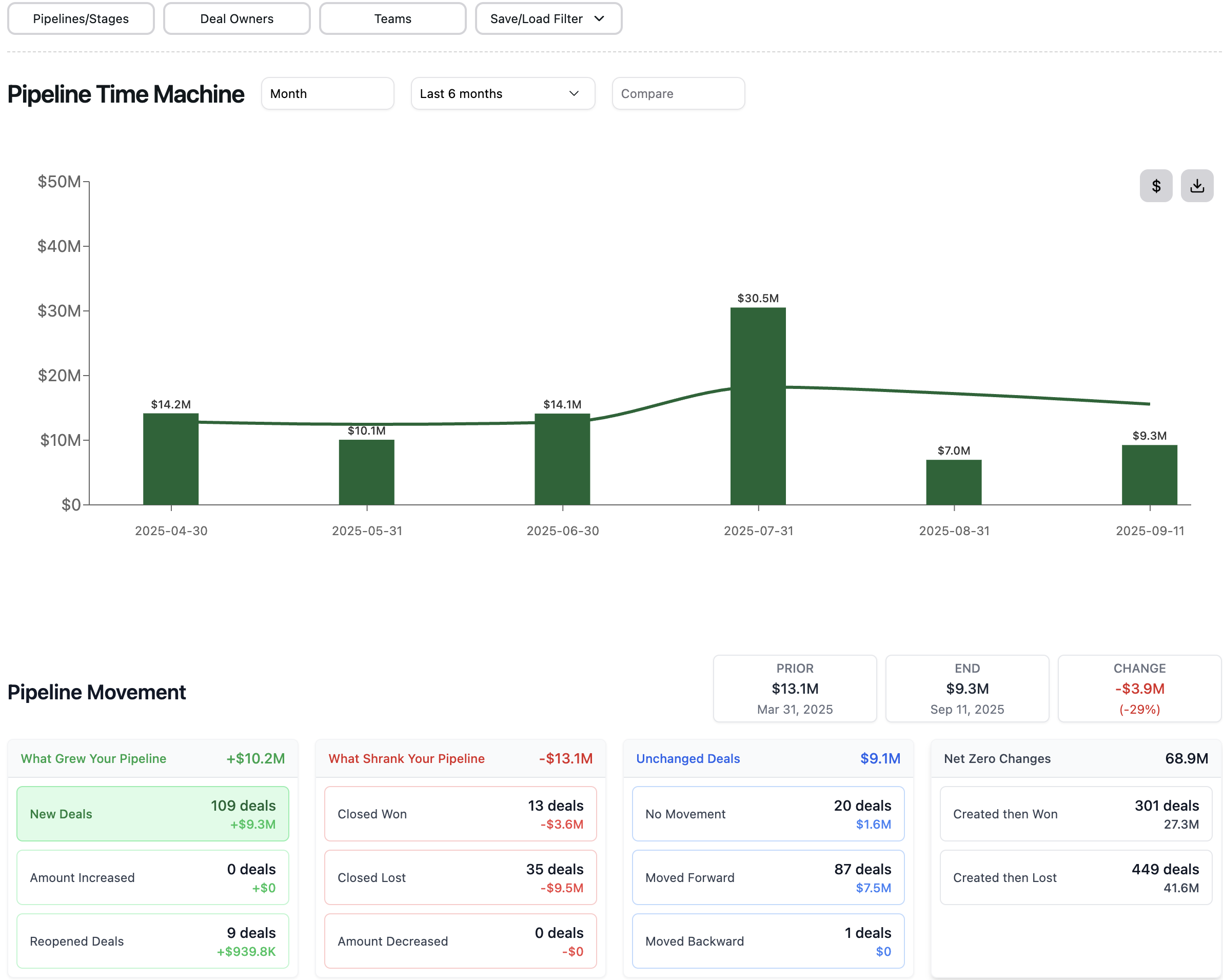The width and height of the screenshot is (1223, 980).
Task: Click the download chart icon
Action: click(x=1197, y=186)
